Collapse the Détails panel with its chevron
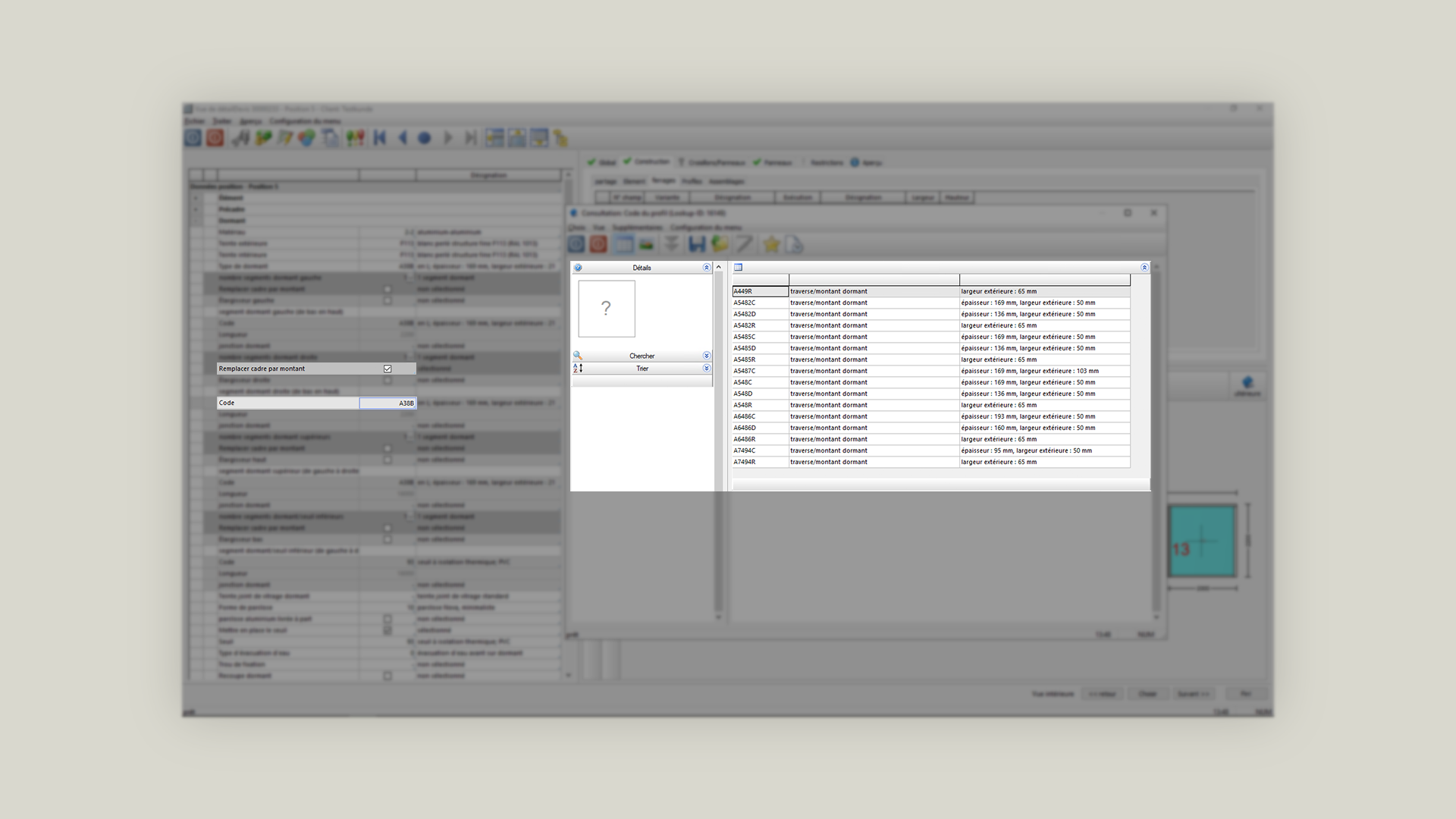 click(x=706, y=268)
